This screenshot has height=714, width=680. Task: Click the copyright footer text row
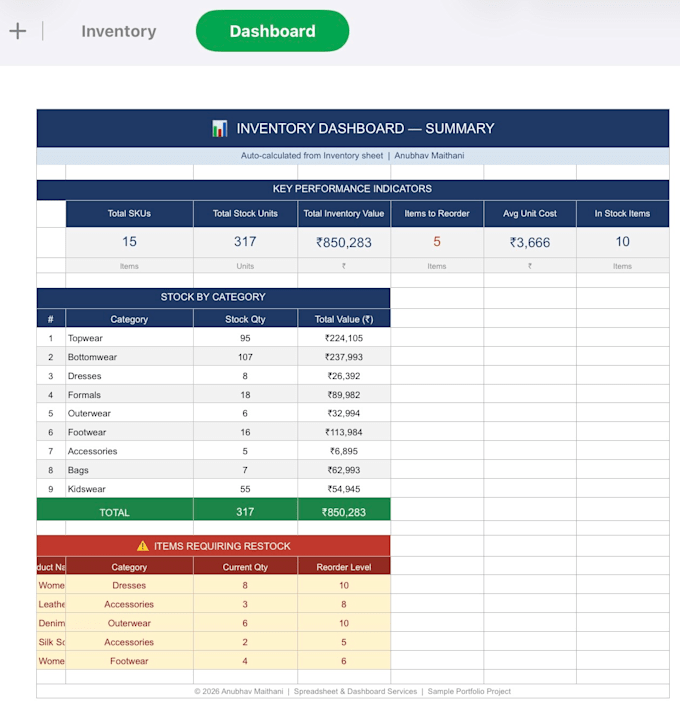click(x=353, y=691)
